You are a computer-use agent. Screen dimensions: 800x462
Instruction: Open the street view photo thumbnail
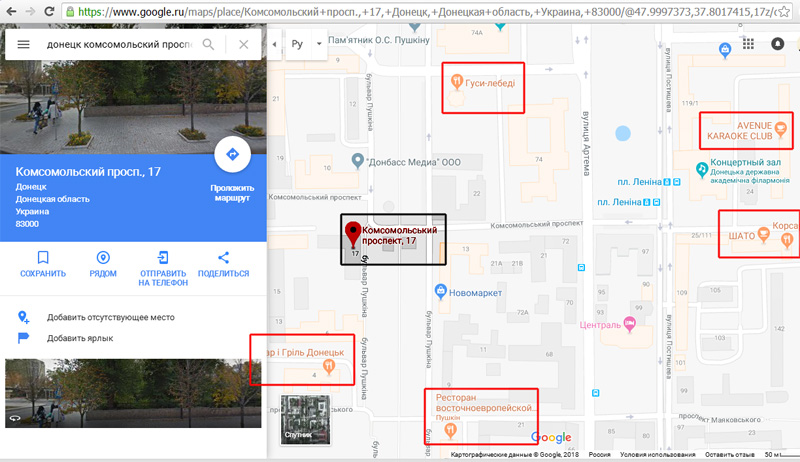click(x=133, y=393)
